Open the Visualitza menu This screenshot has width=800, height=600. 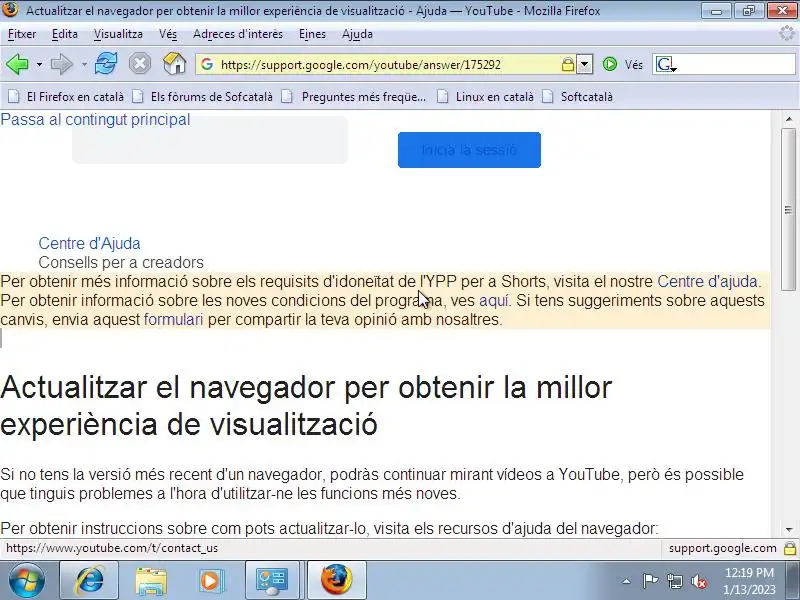pos(118,34)
